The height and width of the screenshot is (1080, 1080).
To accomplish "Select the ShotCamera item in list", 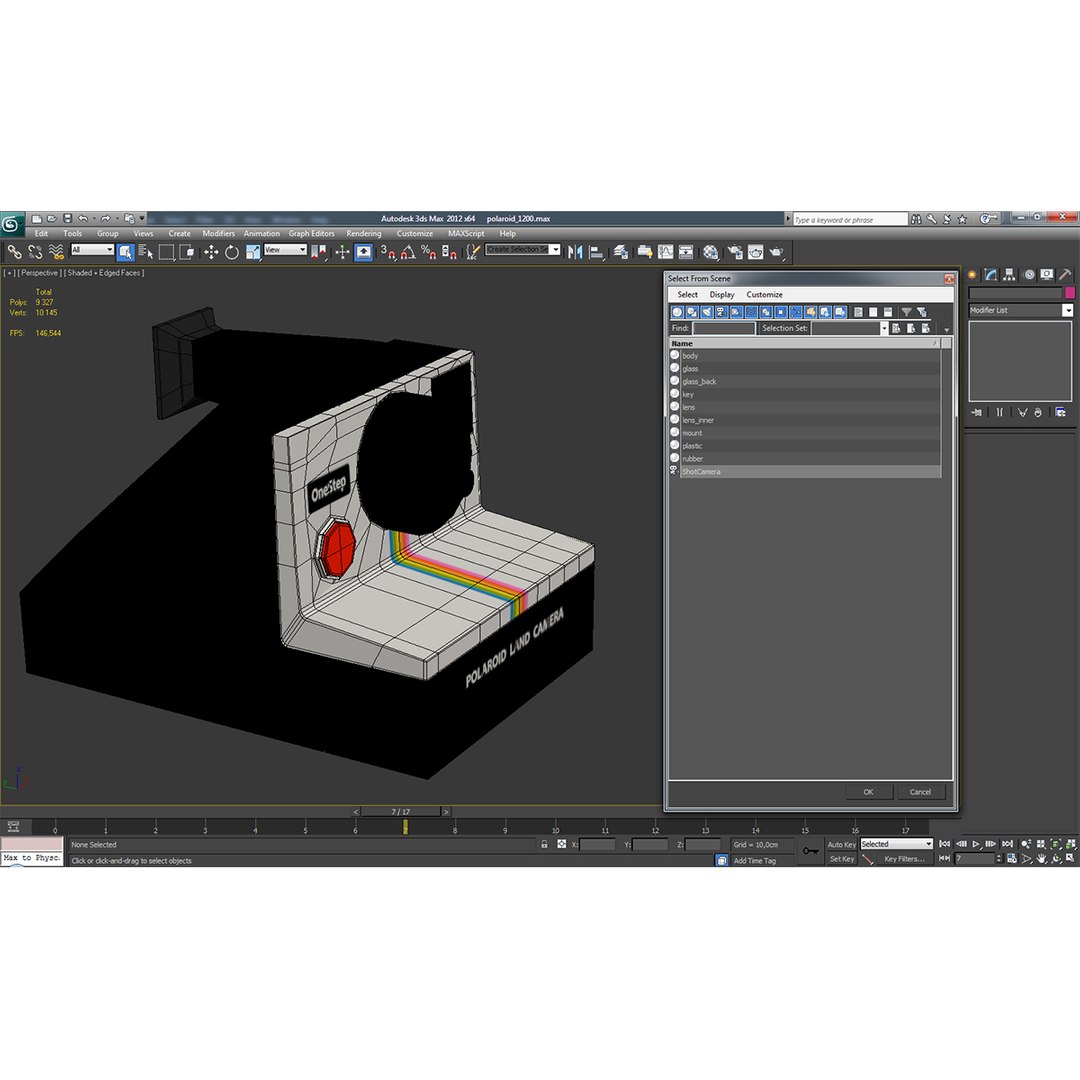I will click(x=804, y=472).
